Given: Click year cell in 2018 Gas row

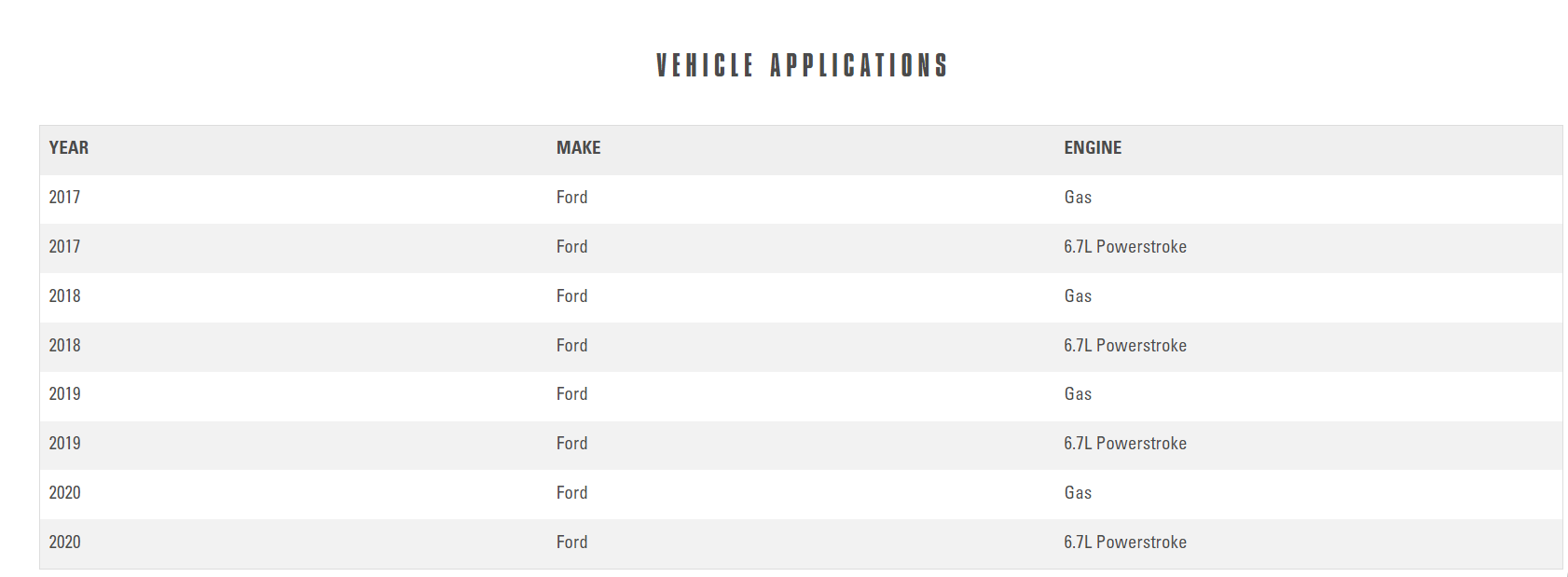Looking at the screenshot, I should pyautogui.click(x=64, y=296).
